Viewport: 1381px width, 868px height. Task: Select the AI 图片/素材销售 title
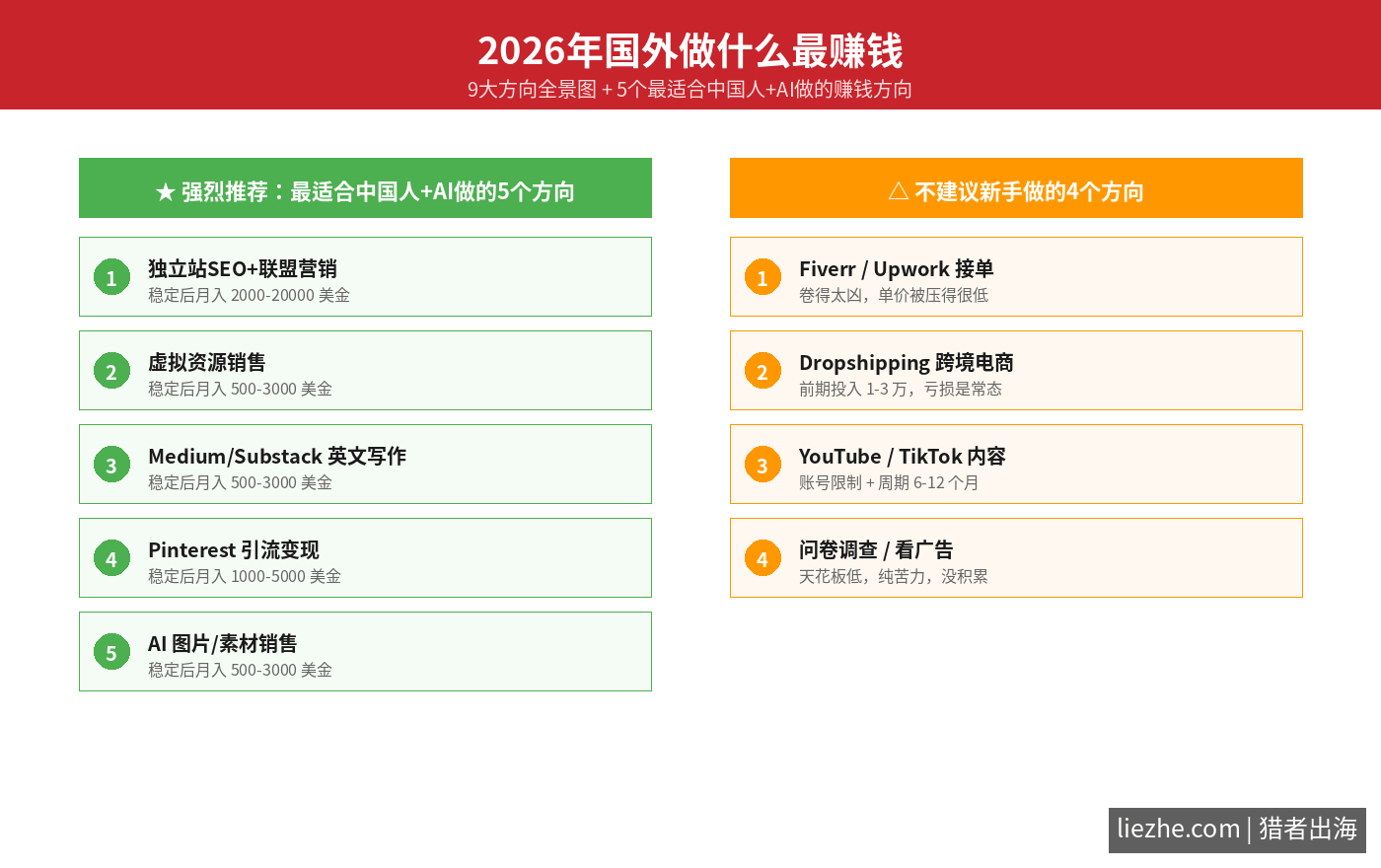coord(223,643)
